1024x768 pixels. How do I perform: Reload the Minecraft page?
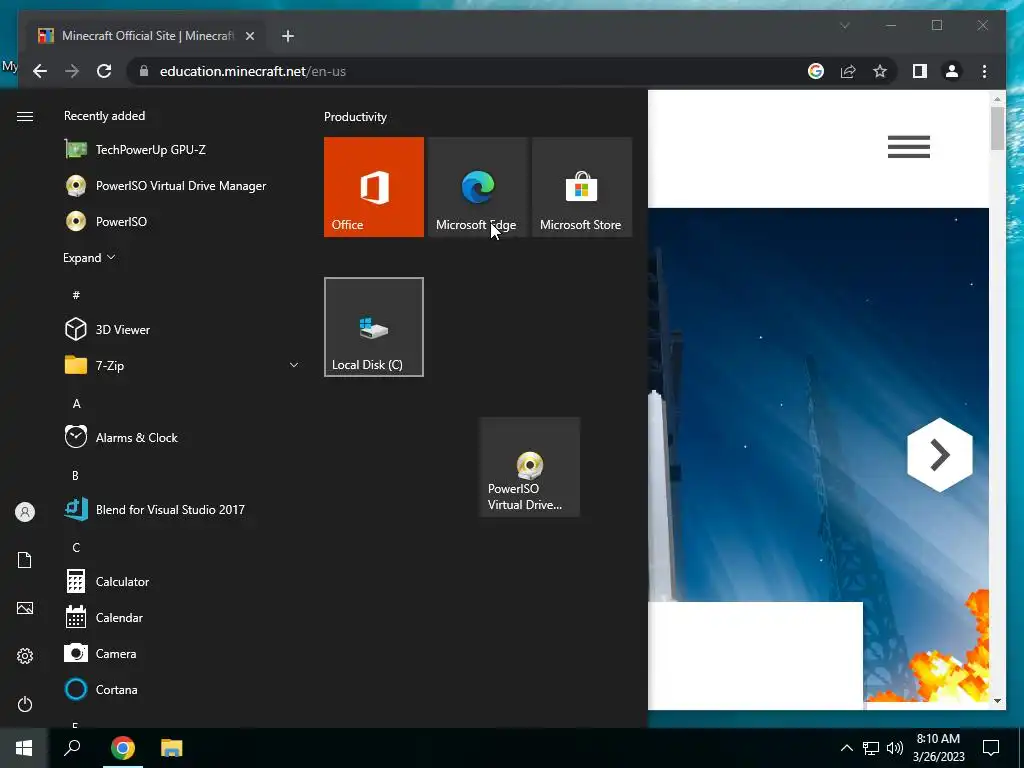pyautogui.click(x=104, y=71)
